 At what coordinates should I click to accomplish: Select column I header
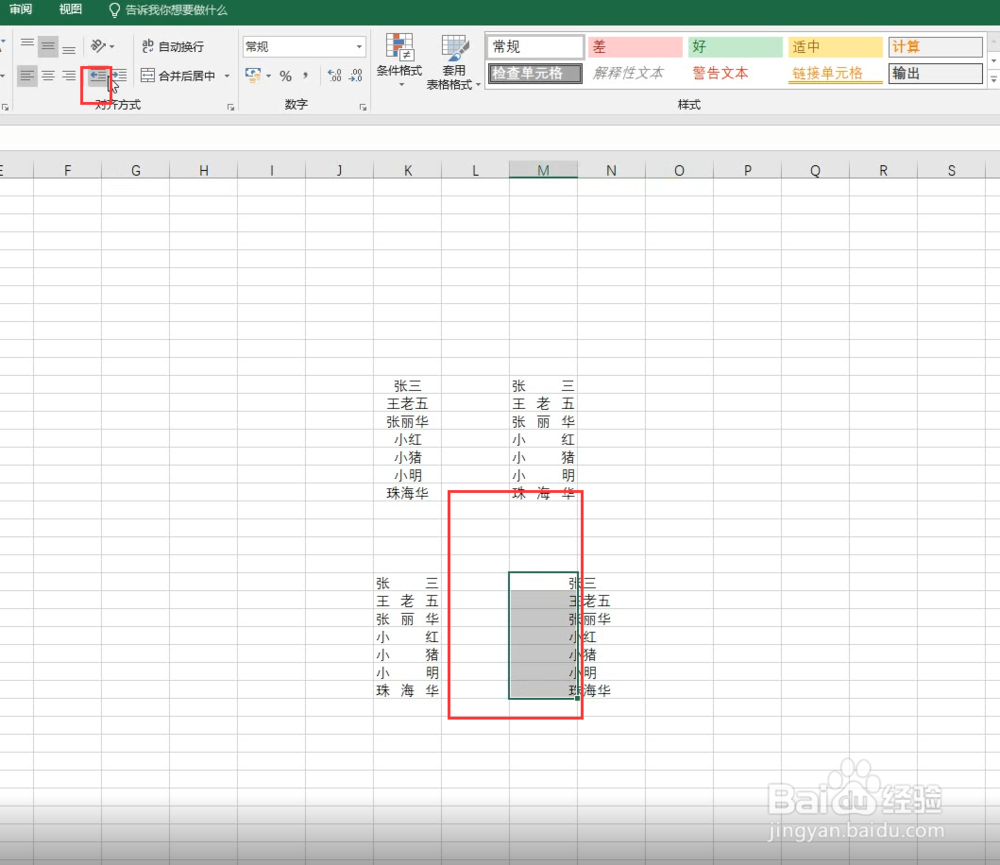click(x=272, y=170)
